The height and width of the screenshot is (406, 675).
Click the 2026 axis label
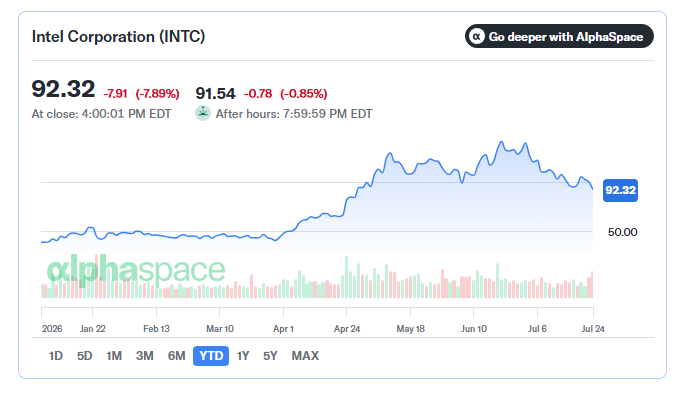tap(52, 329)
